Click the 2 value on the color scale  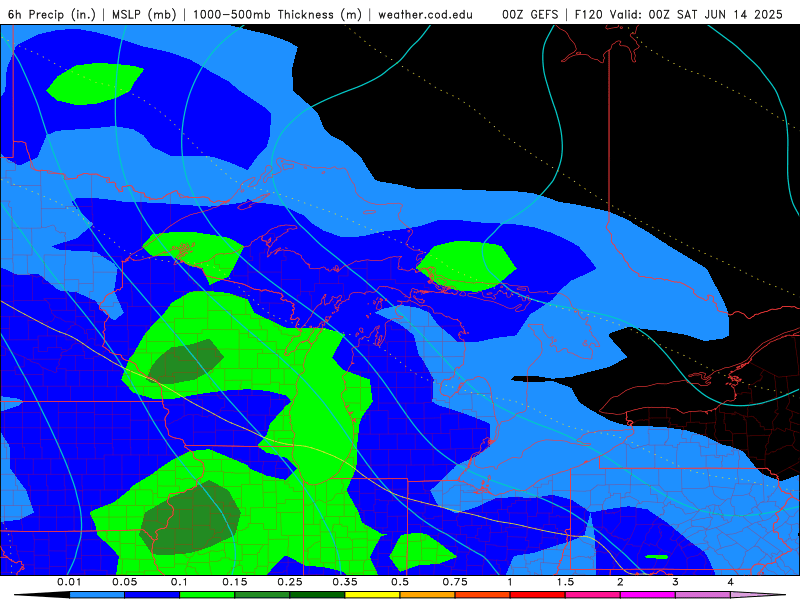click(620, 582)
